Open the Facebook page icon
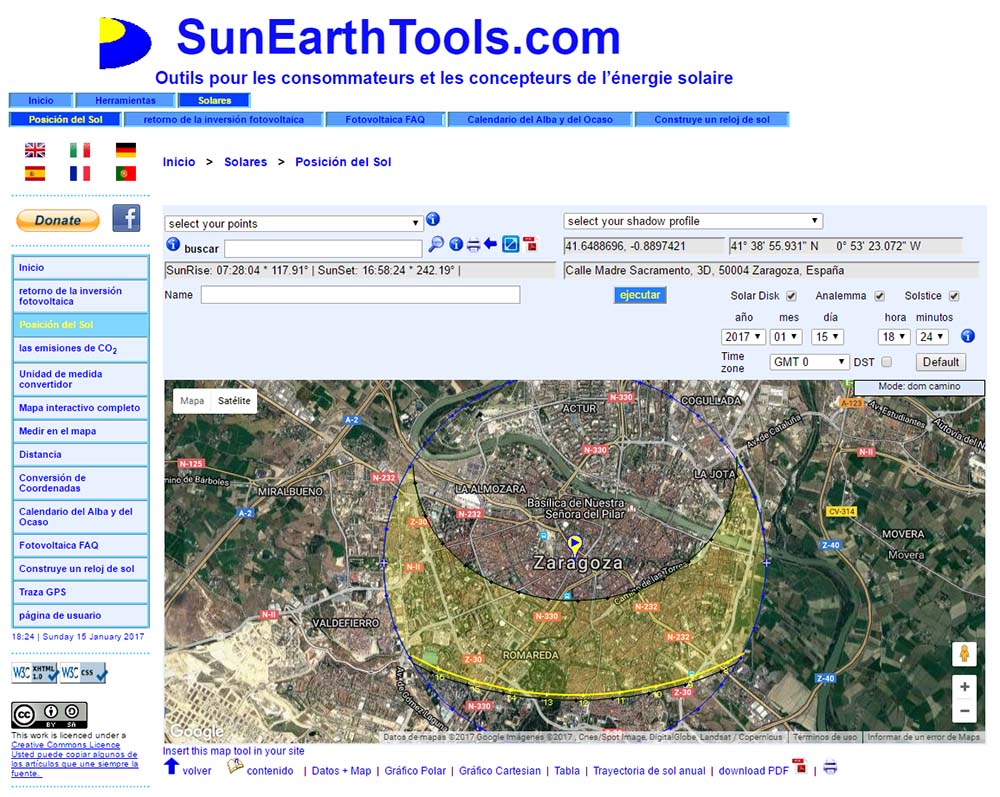 [126, 218]
